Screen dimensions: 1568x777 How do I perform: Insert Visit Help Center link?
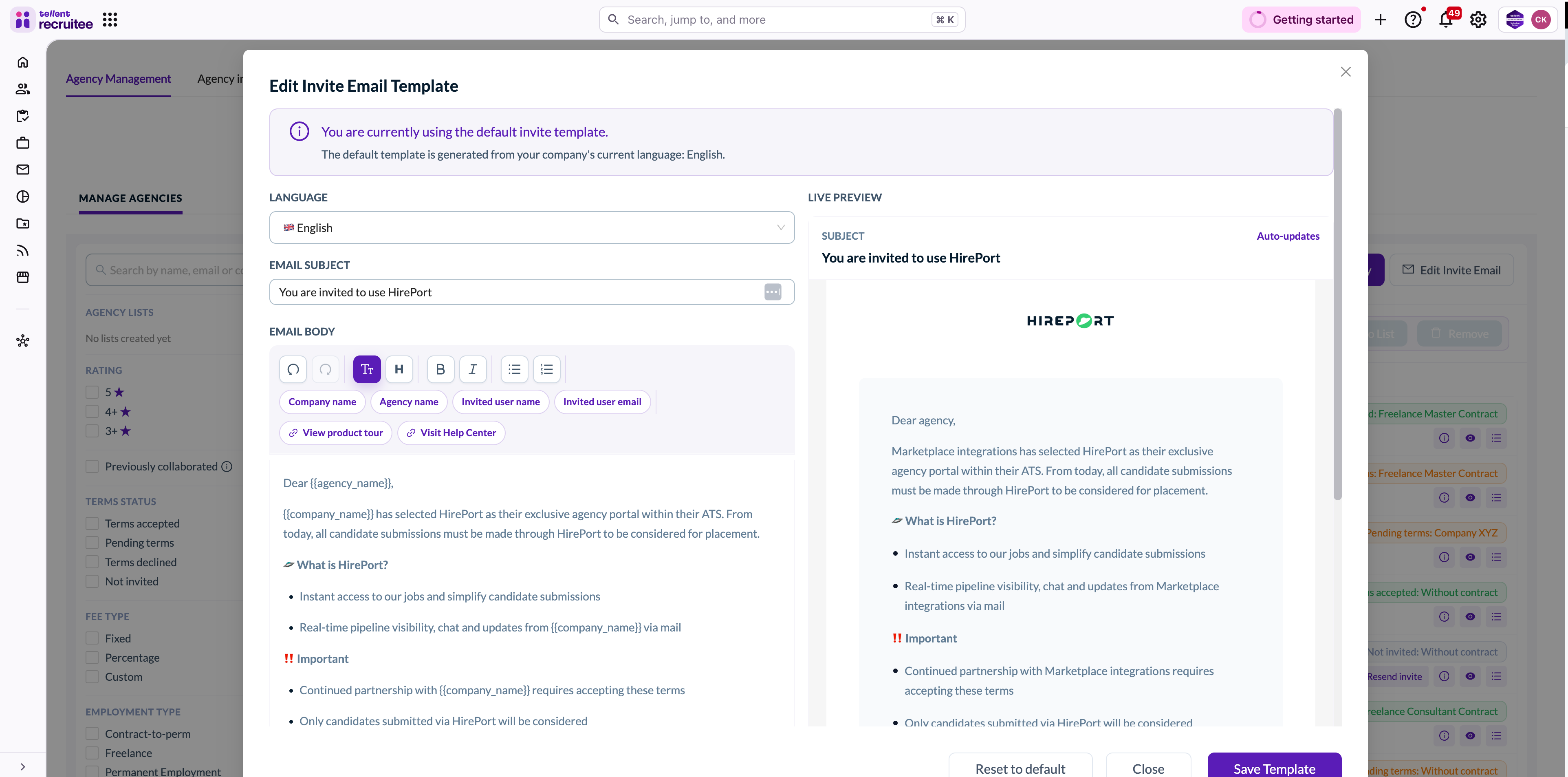pyautogui.click(x=451, y=433)
